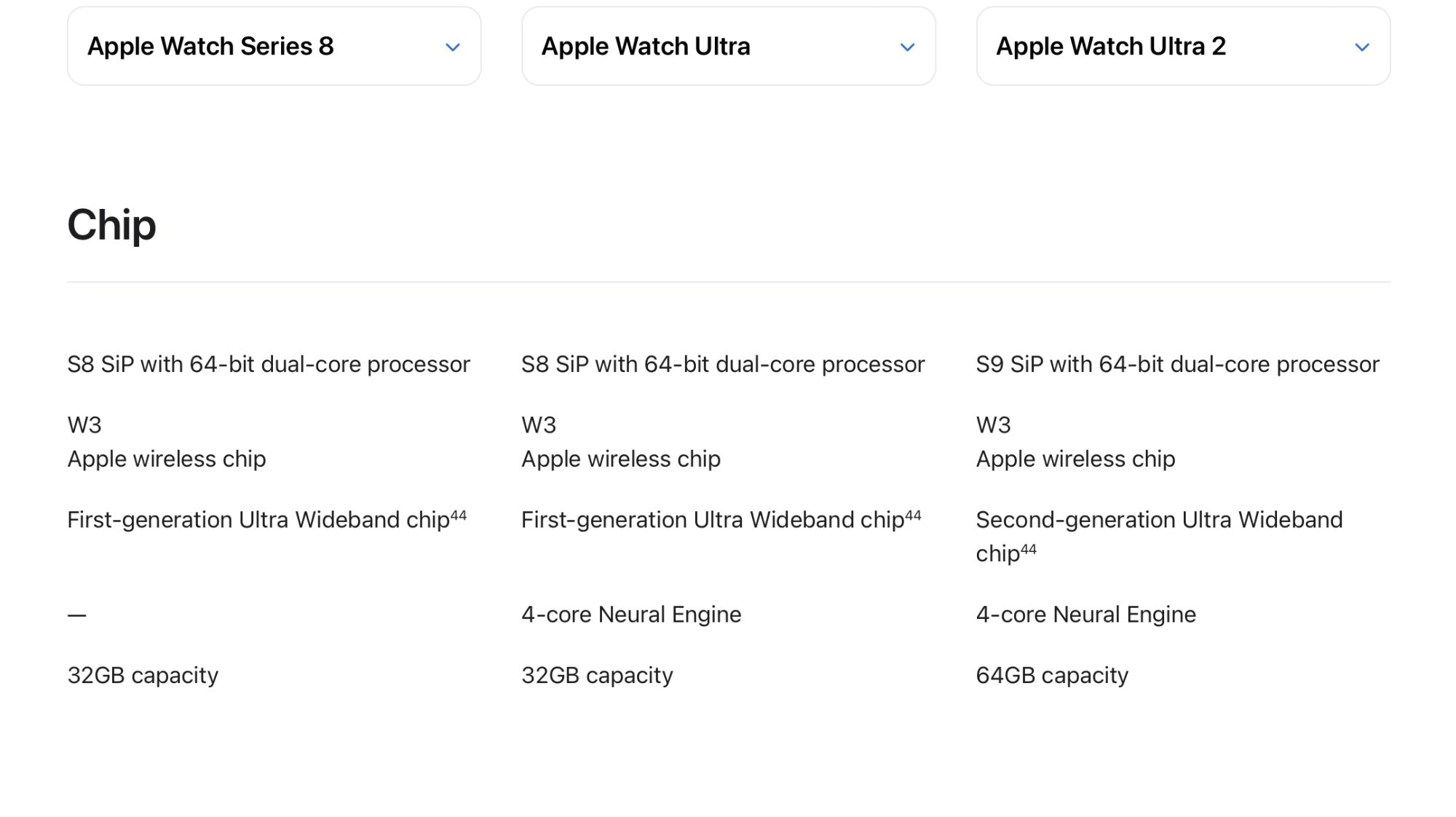Open the Apple Watch Series 8 model dropdown

coord(274,47)
